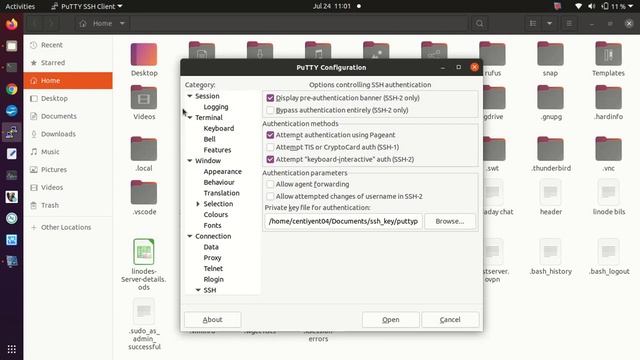
Task: Collapse SSH category tree arrow
Action: pos(198,290)
